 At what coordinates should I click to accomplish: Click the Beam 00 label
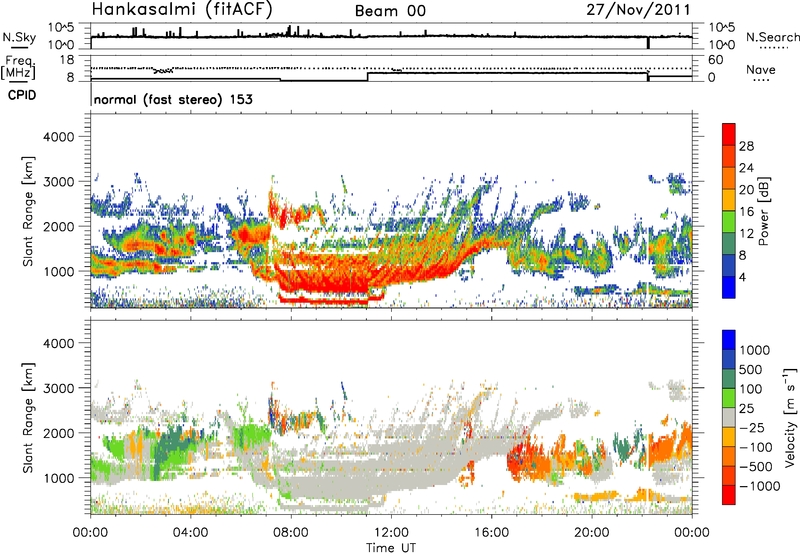coord(390,11)
